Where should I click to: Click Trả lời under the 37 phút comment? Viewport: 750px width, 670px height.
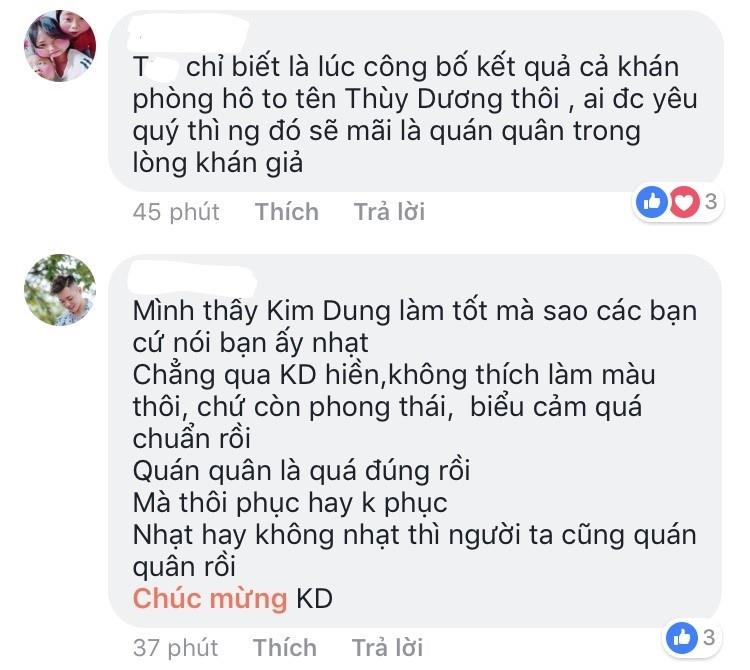387,648
